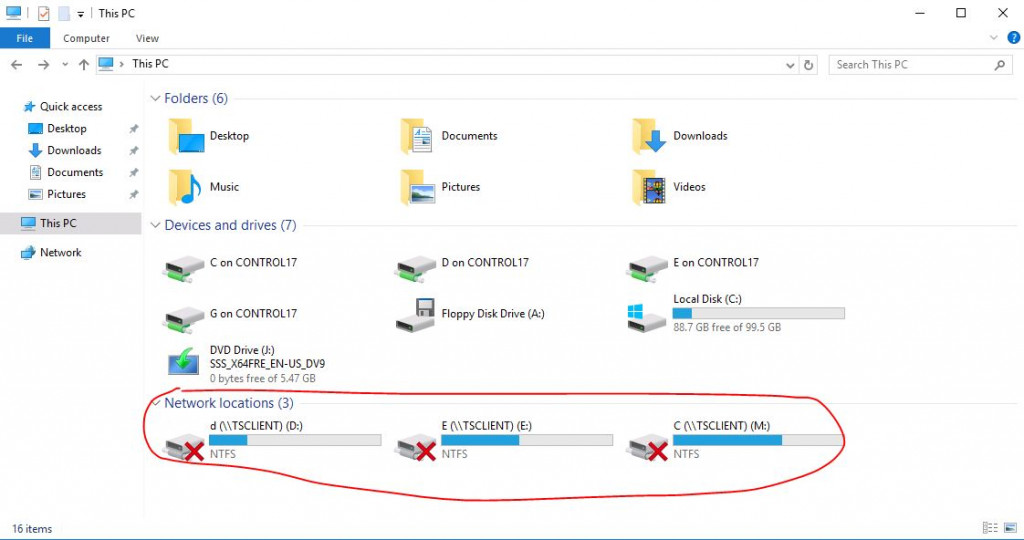Select Desktop in the navigation pane
Viewport: 1024px width, 540px height.
[x=67, y=129]
